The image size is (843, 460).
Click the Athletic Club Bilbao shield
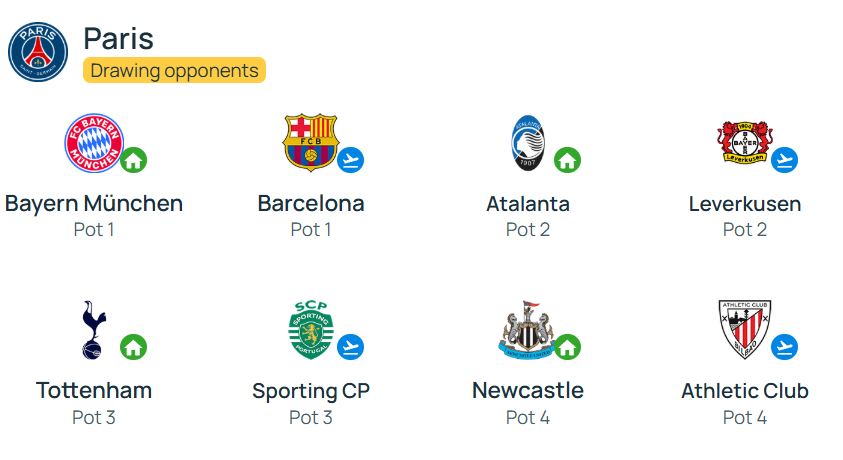tap(745, 330)
